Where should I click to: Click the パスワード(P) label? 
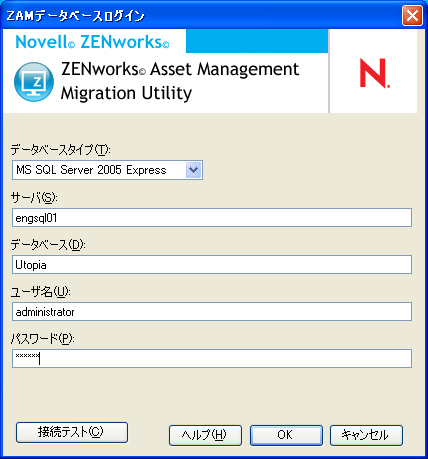pos(43,339)
